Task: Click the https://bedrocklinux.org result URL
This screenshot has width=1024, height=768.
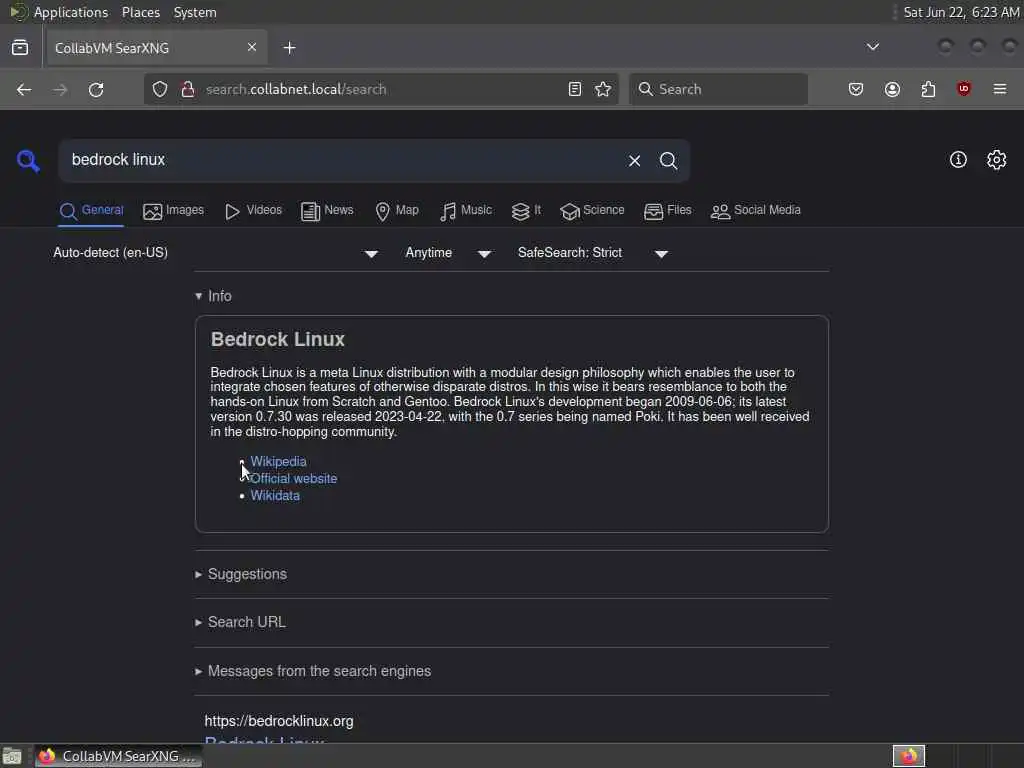Action: pyautogui.click(x=279, y=721)
